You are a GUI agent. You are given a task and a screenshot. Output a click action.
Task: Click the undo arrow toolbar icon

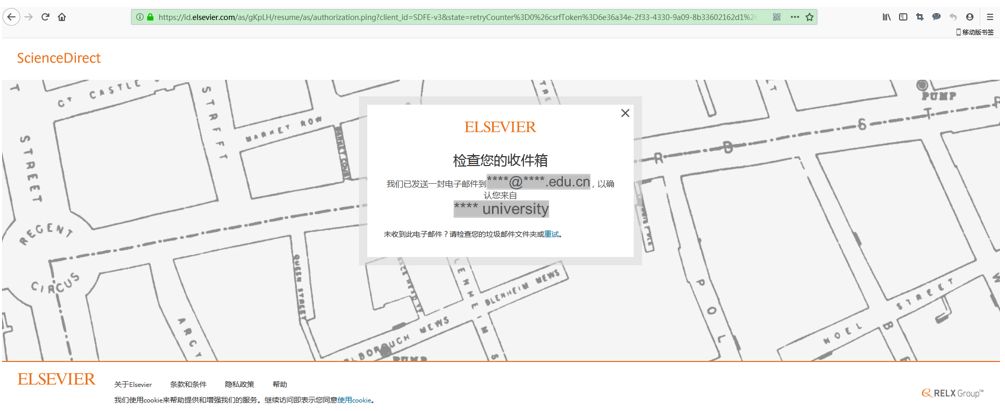[953, 17]
